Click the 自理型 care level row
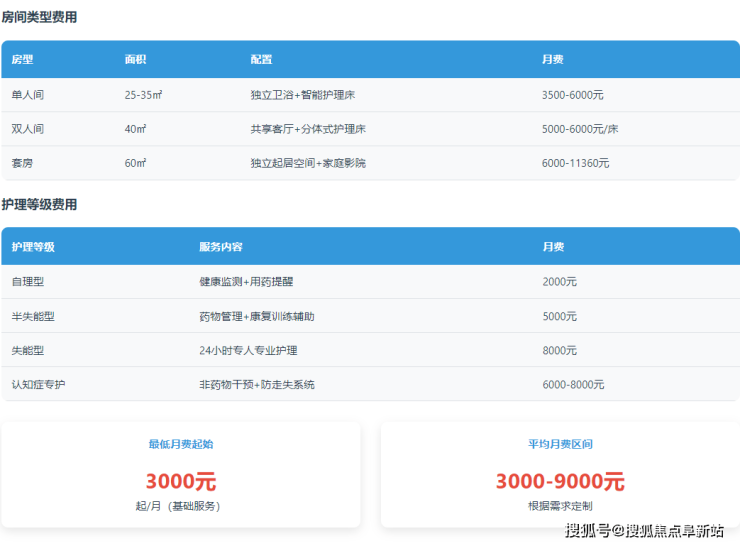The height and width of the screenshot is (546, 740). coord(28,282)
